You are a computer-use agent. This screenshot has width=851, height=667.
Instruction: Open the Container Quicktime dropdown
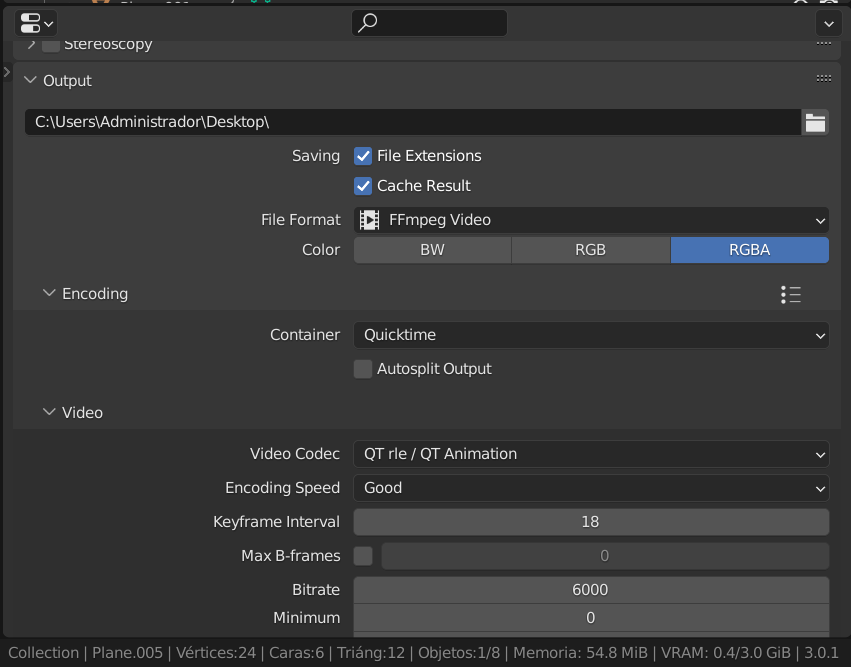point(591,335)
